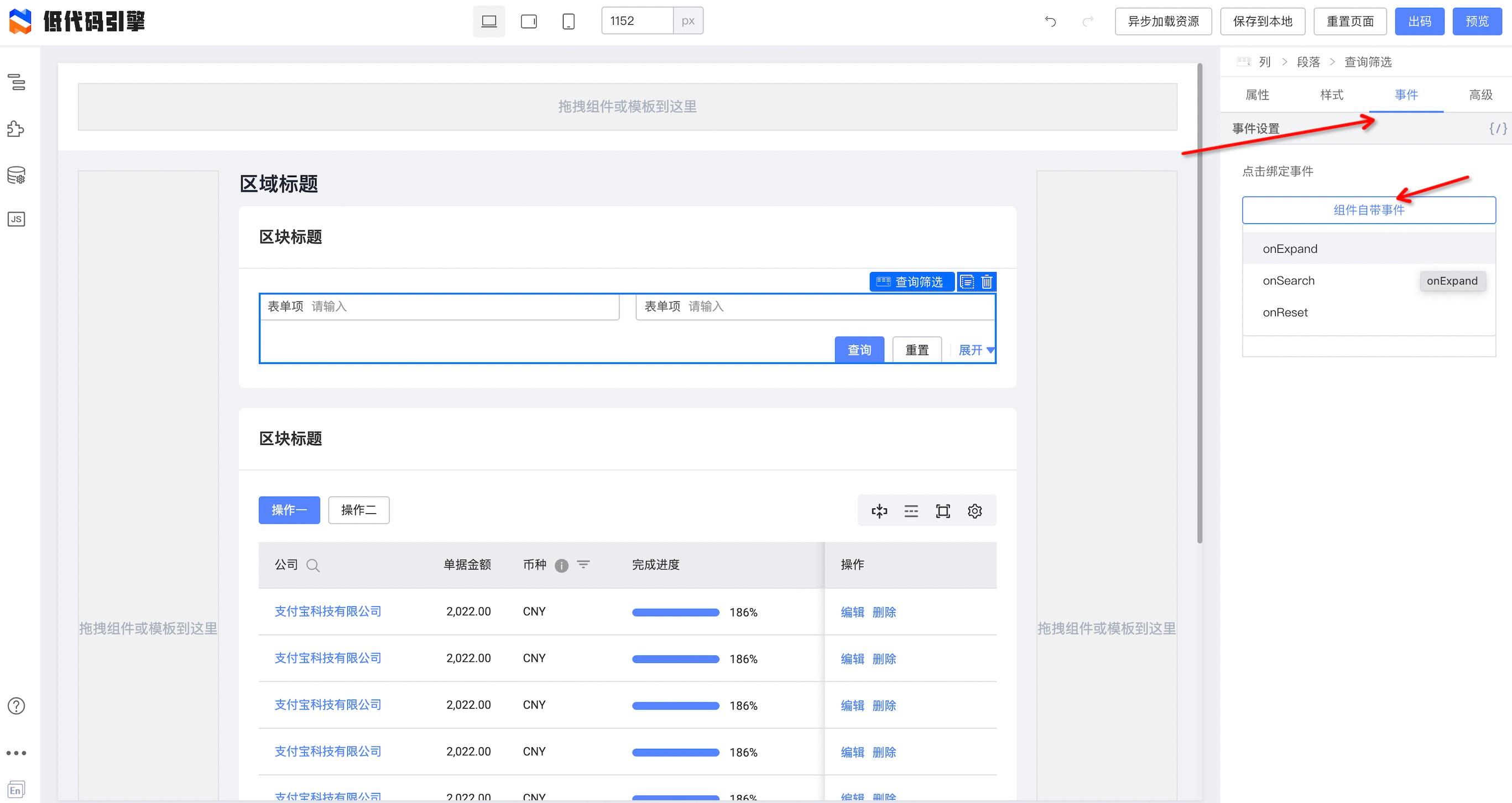Image resolution: width=1512 pixels, height=803 pixels.
Task: Switch to the 高级 tab
Action: (x=1480, y=95)
